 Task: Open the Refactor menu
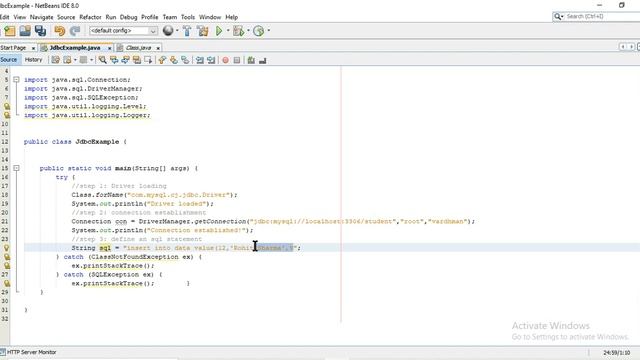[90, 17]
